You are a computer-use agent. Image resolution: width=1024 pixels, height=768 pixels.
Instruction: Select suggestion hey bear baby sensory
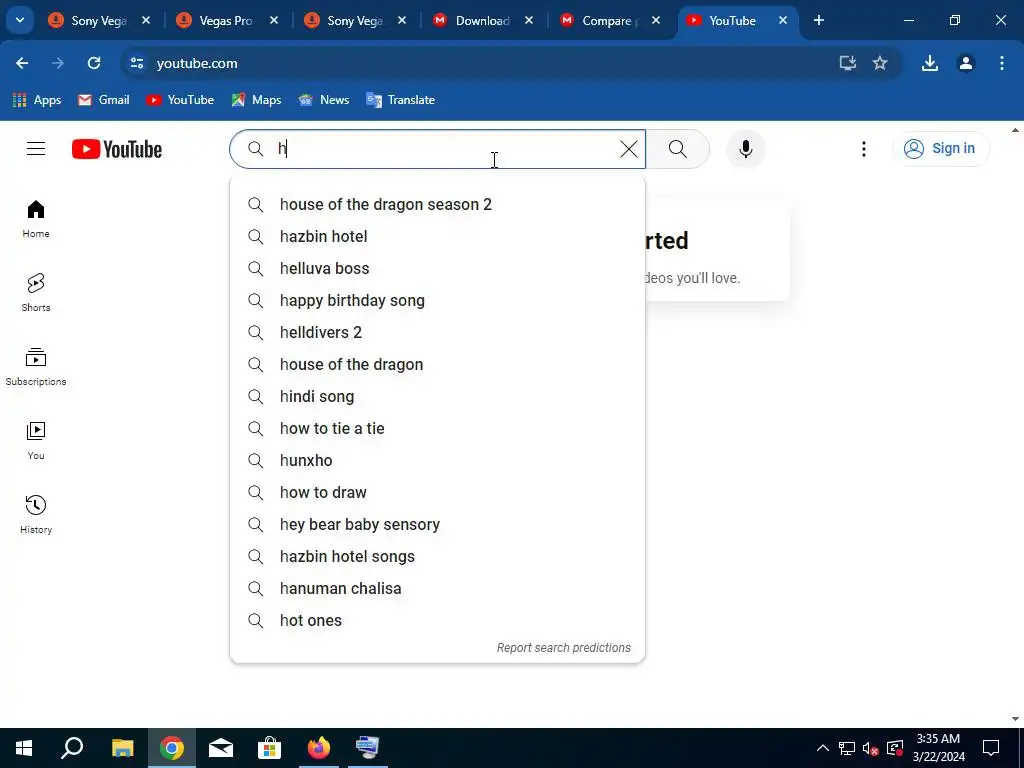(437, 524)
